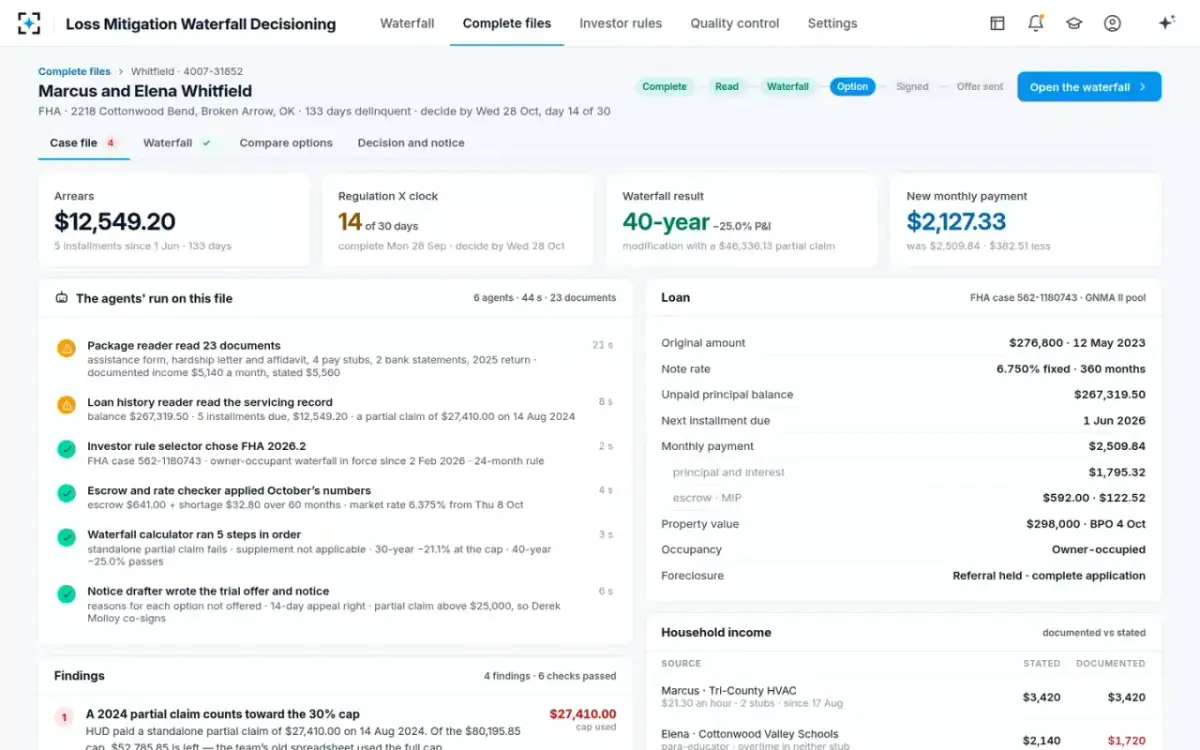
Task: Select the Complete files top tab
Action: click(507, 23)
